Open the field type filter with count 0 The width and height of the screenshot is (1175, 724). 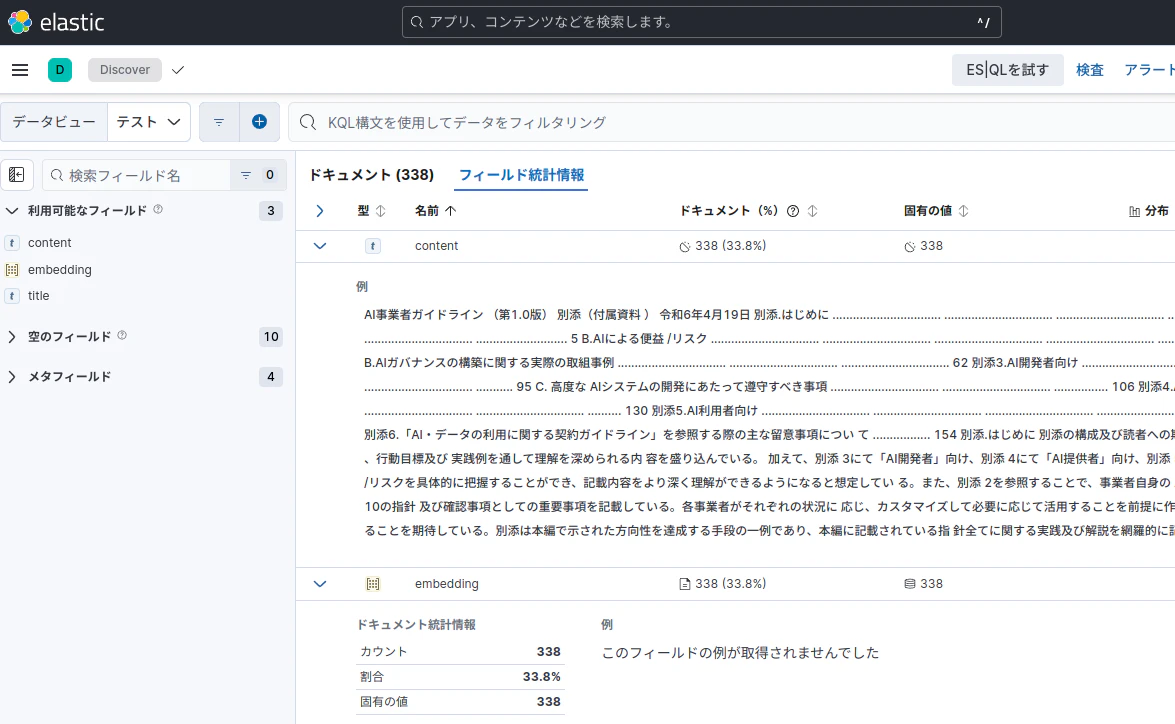(x=257, y=175)
